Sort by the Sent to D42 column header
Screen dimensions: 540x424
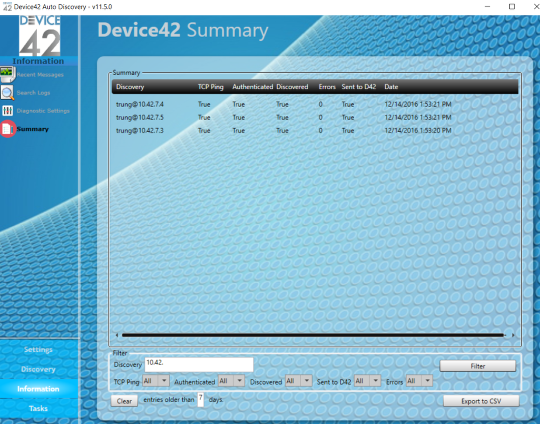359,87
